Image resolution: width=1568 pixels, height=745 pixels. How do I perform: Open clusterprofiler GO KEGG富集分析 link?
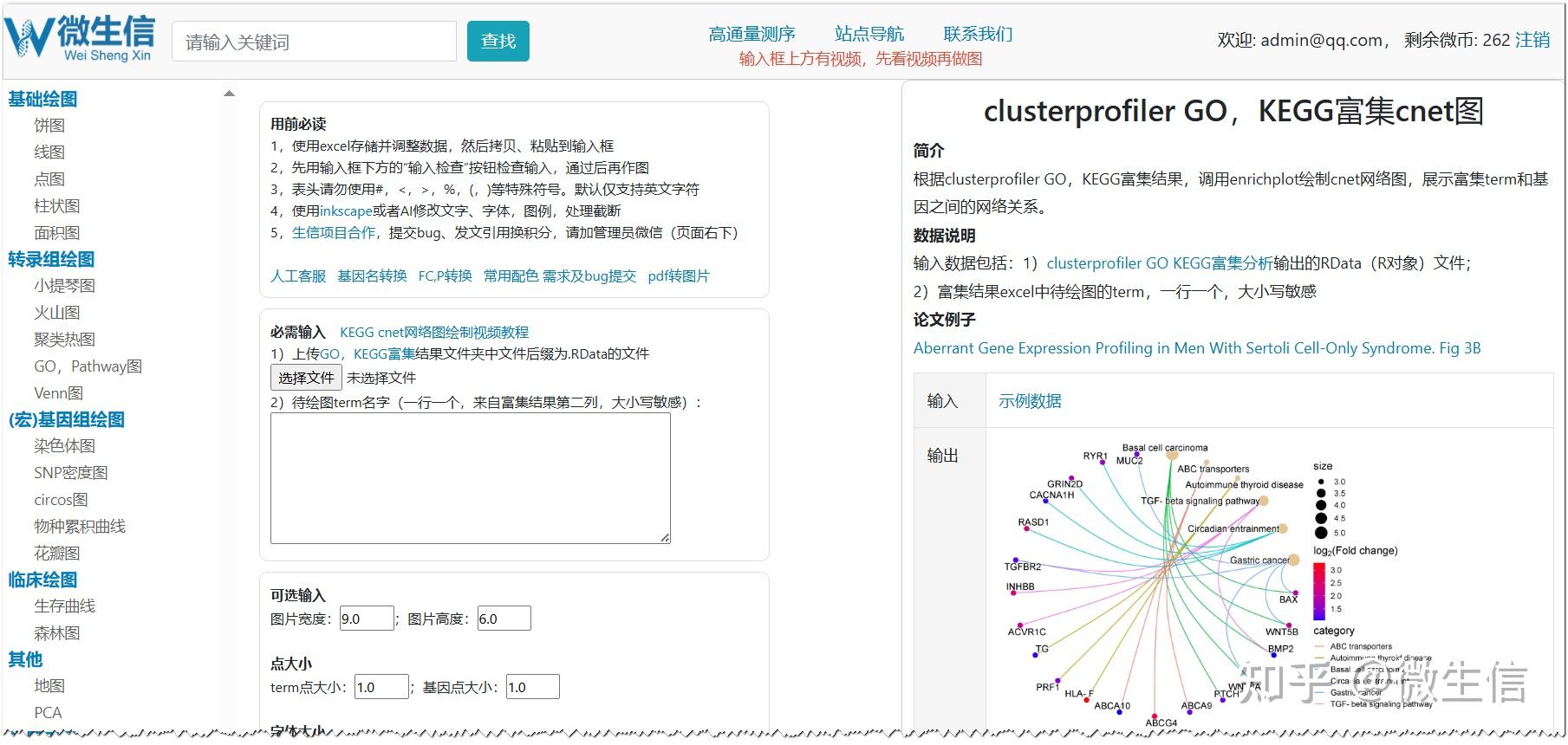click(x=1160, y=263)
